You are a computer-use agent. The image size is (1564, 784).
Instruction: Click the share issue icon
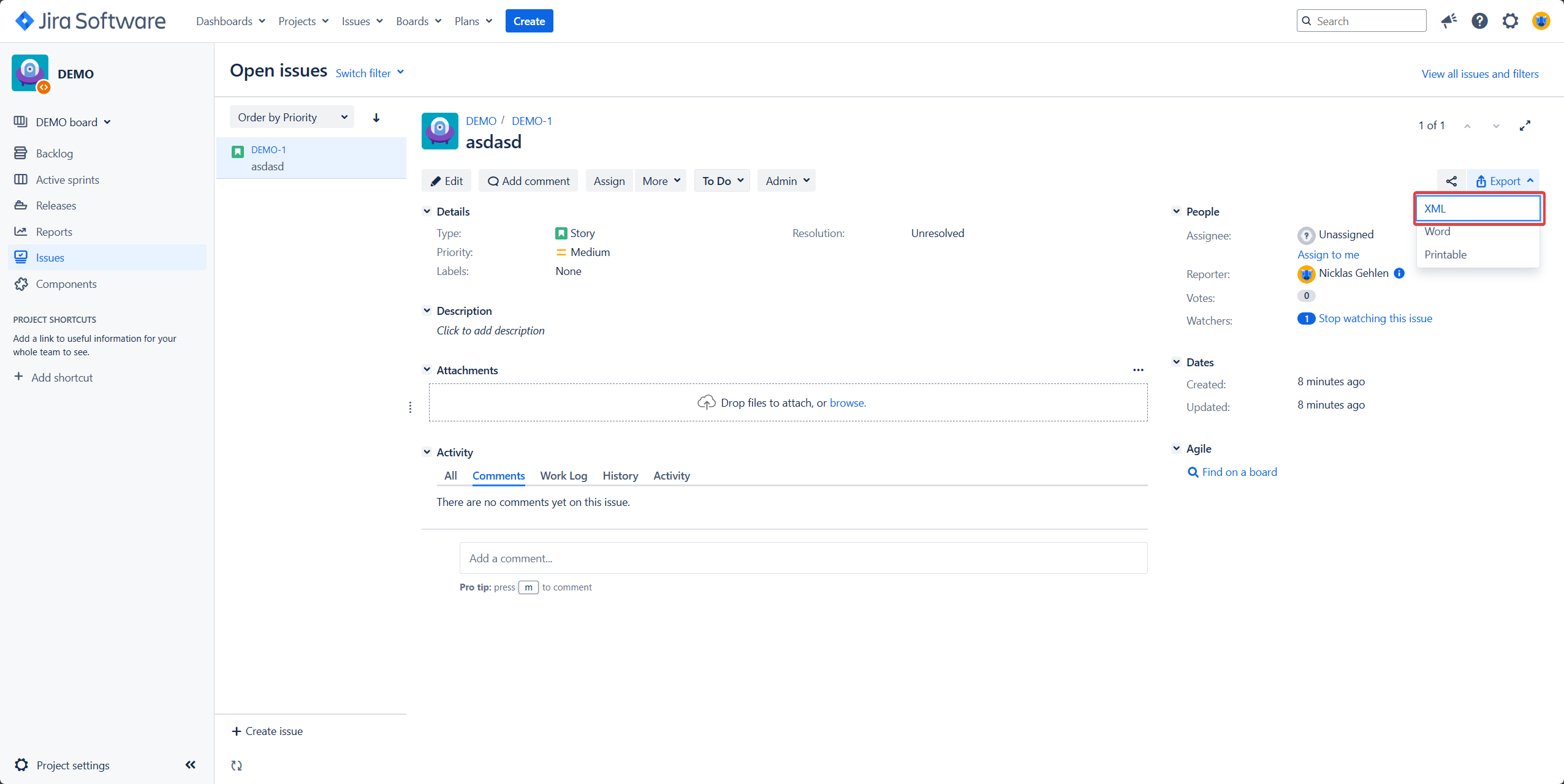point(1451,181)
